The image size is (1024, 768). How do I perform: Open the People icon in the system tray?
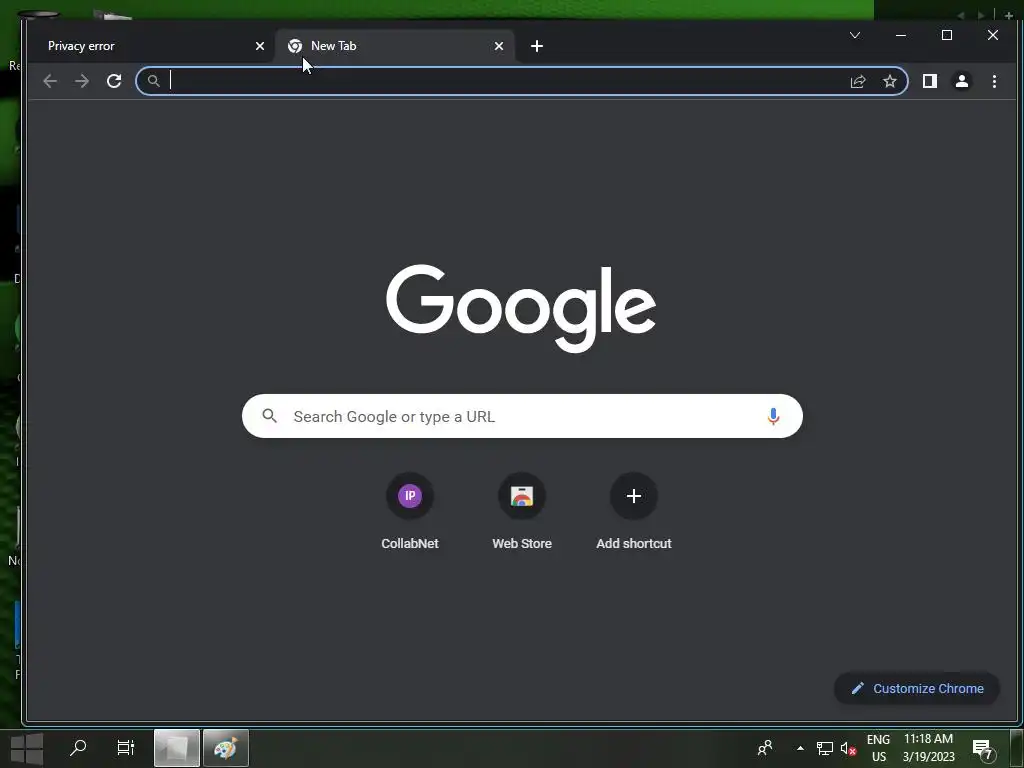[x=765, y=748]
